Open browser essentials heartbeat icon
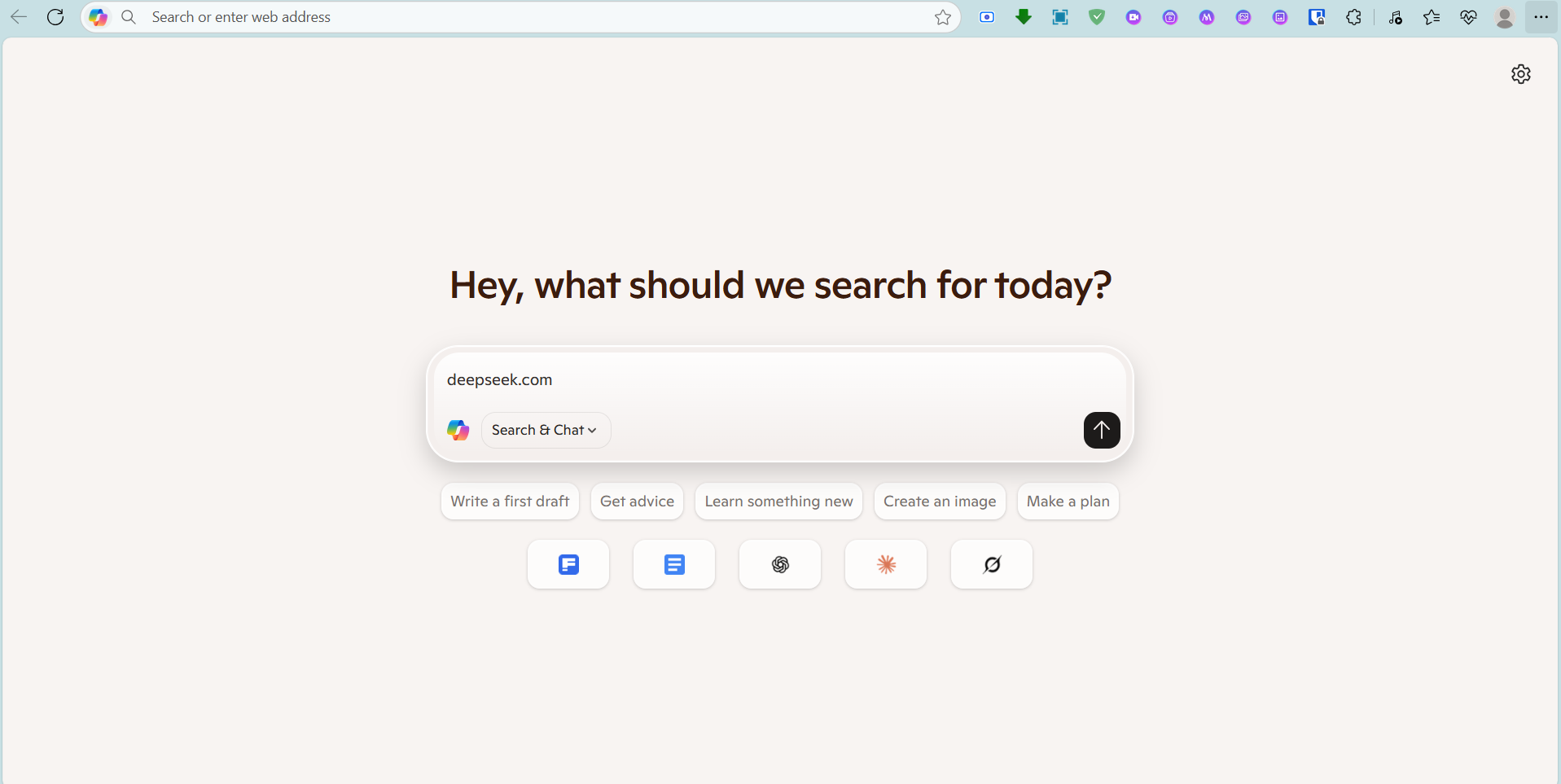 point(1468,17)
